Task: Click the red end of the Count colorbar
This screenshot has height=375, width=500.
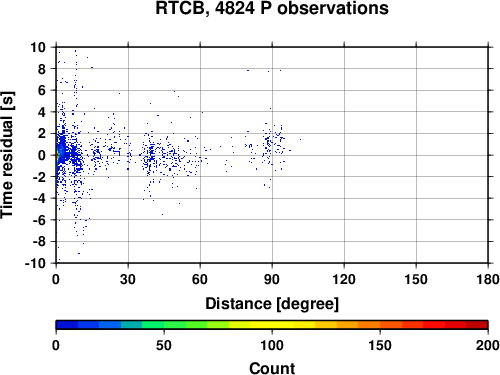Action: [477, 325]
